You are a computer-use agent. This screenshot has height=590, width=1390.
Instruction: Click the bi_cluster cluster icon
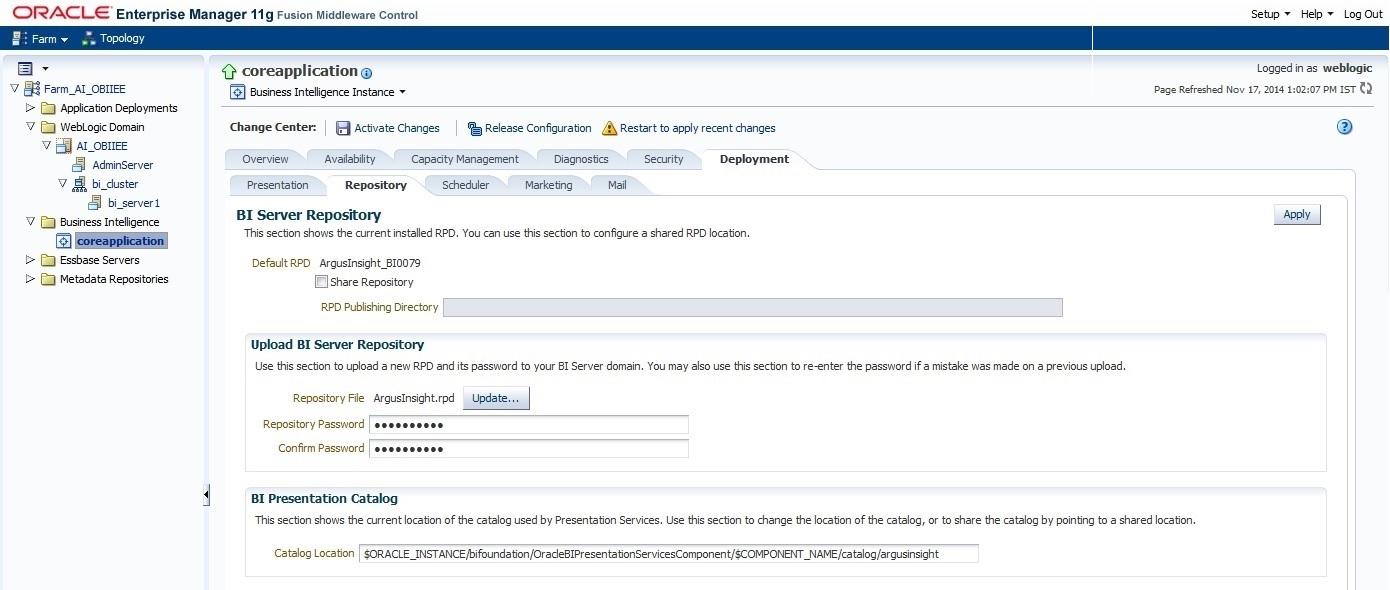(80, 184)
